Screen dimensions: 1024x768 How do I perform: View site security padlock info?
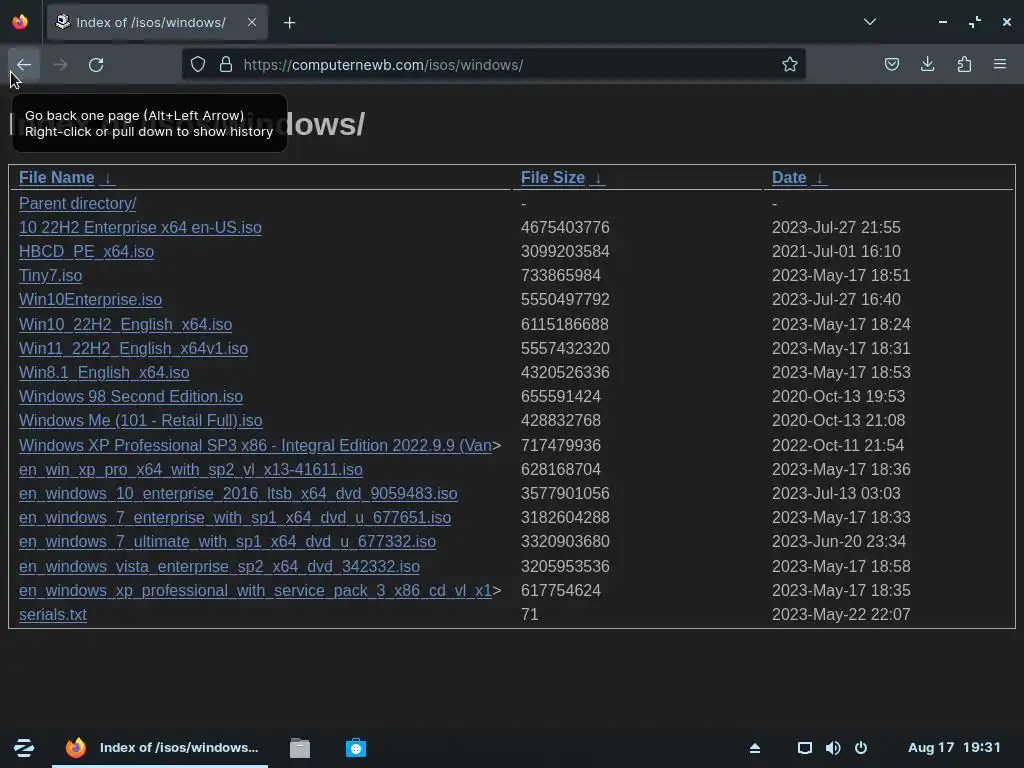(226, 65)
